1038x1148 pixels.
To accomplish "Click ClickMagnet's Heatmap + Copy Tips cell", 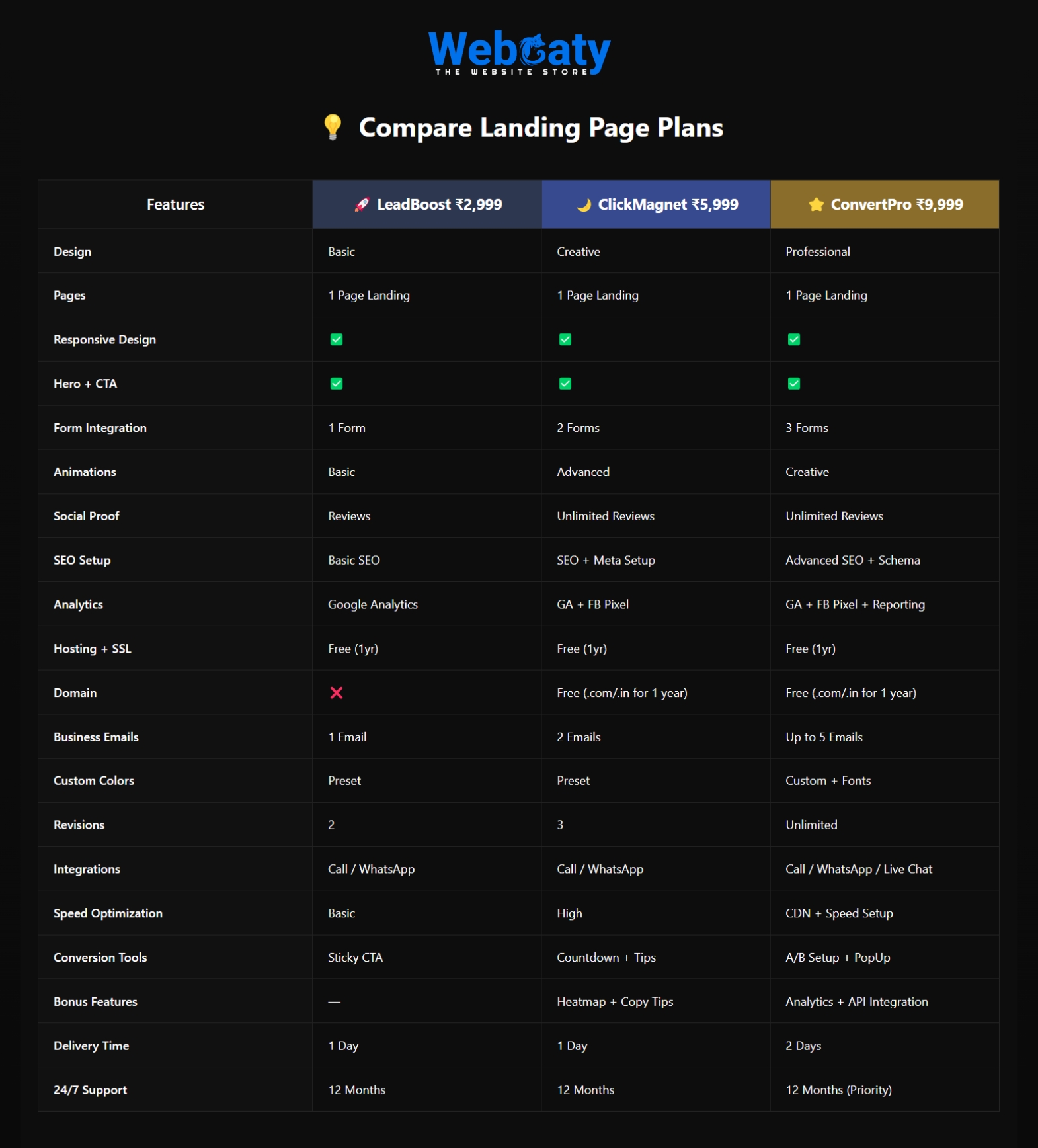I will coord(615,1002).
